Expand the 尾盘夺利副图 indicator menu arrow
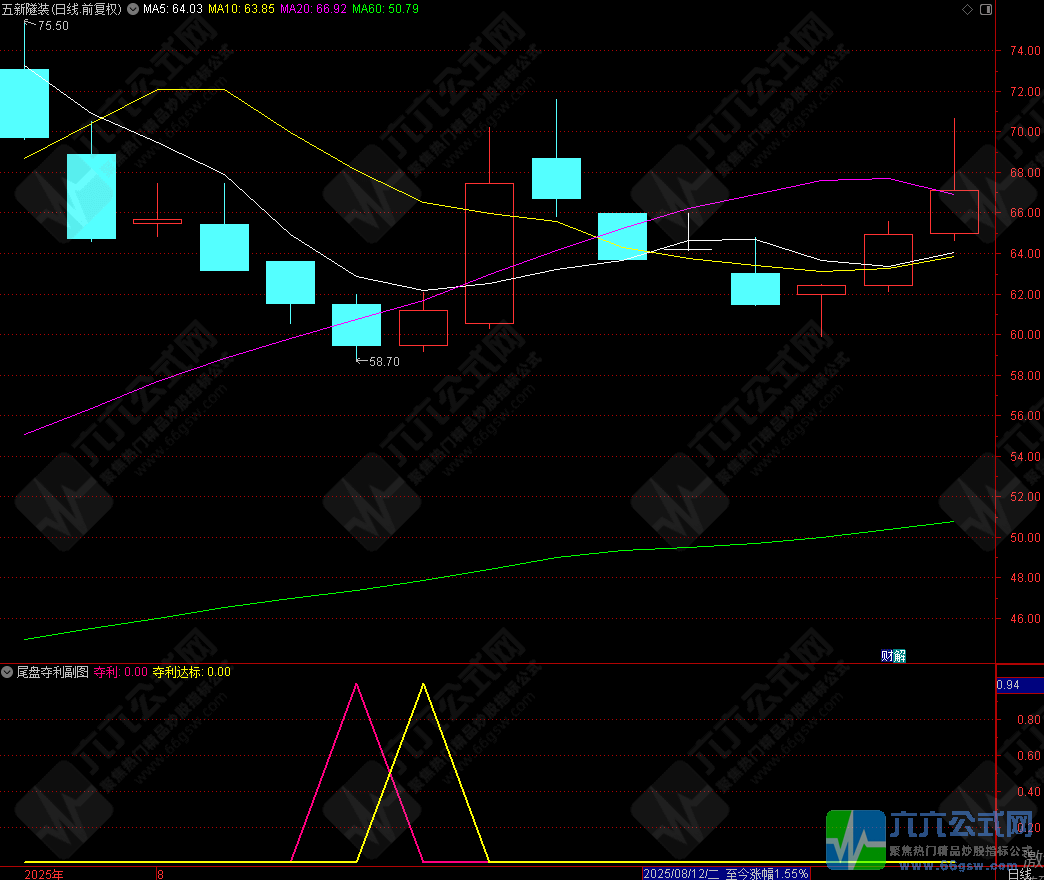 tap(8, 672)
